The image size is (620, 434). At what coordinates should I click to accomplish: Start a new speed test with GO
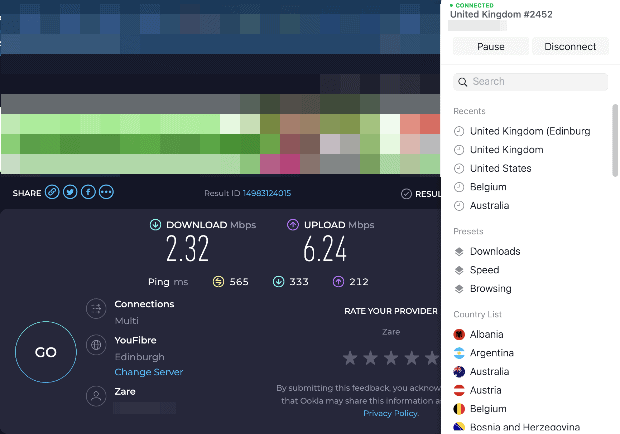point(46,352)
